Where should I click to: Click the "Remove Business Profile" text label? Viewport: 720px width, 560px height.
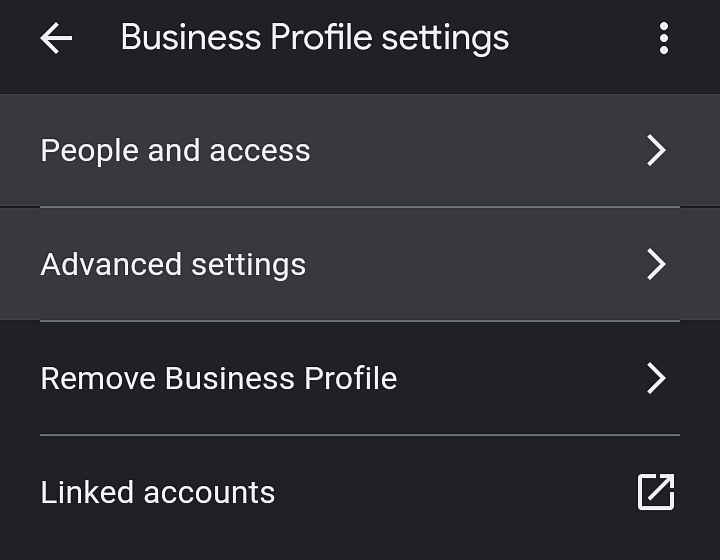coord(219,378)
